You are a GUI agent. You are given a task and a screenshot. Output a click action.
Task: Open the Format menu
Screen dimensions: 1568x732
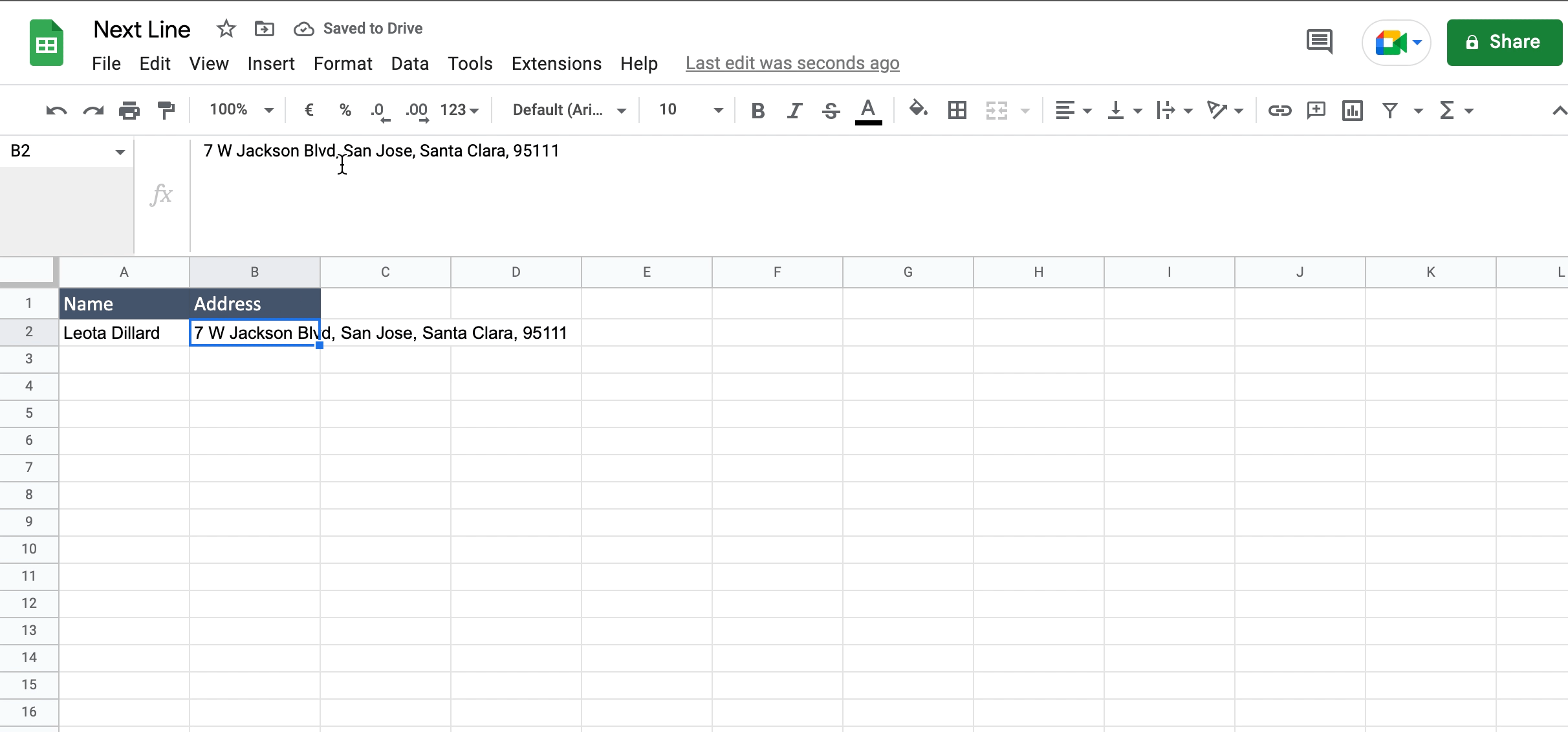tap(343, 63)
